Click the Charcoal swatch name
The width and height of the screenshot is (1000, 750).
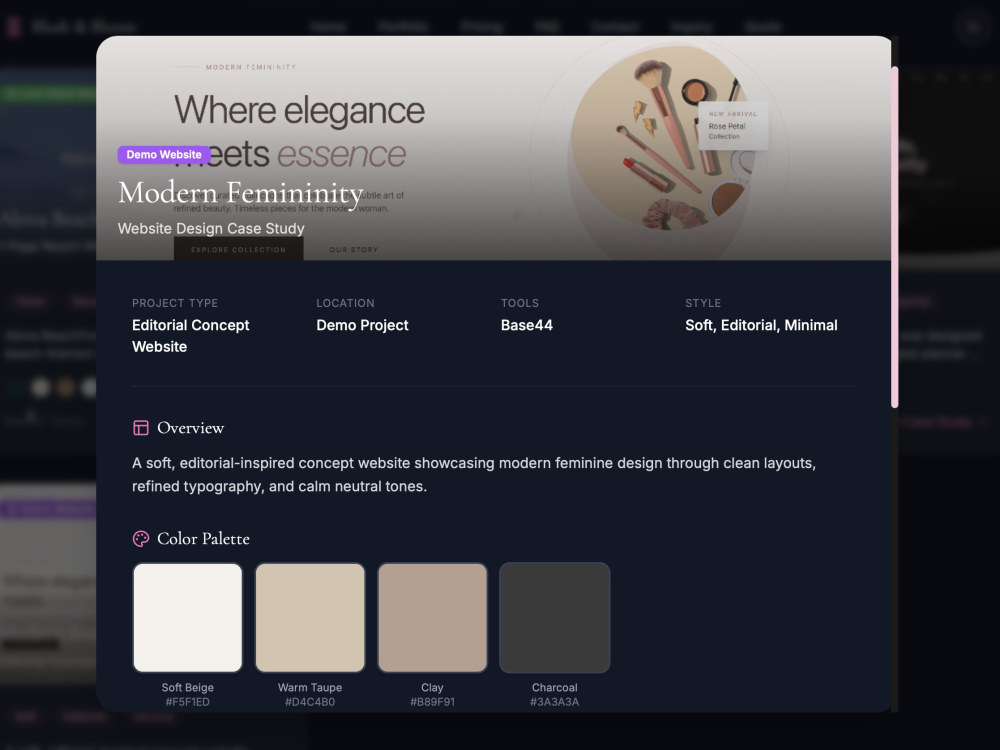coord(555,688)
